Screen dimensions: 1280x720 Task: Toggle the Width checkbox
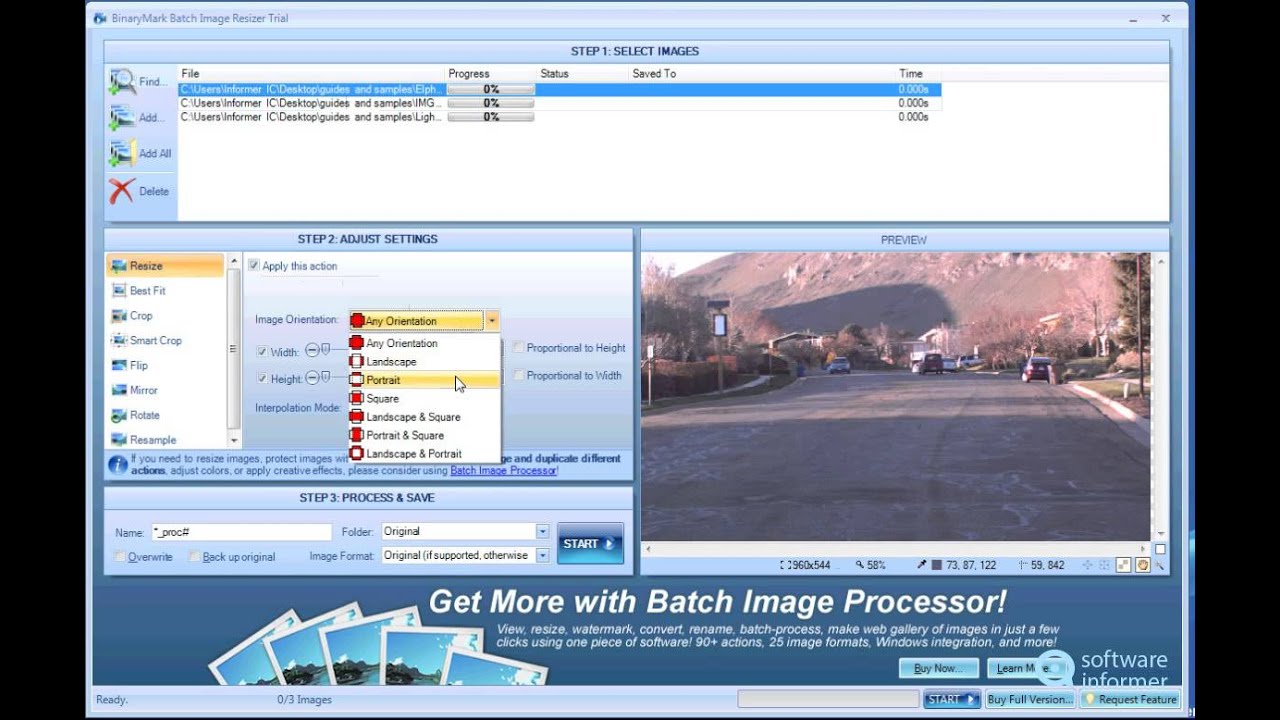[x=262, y=351]
